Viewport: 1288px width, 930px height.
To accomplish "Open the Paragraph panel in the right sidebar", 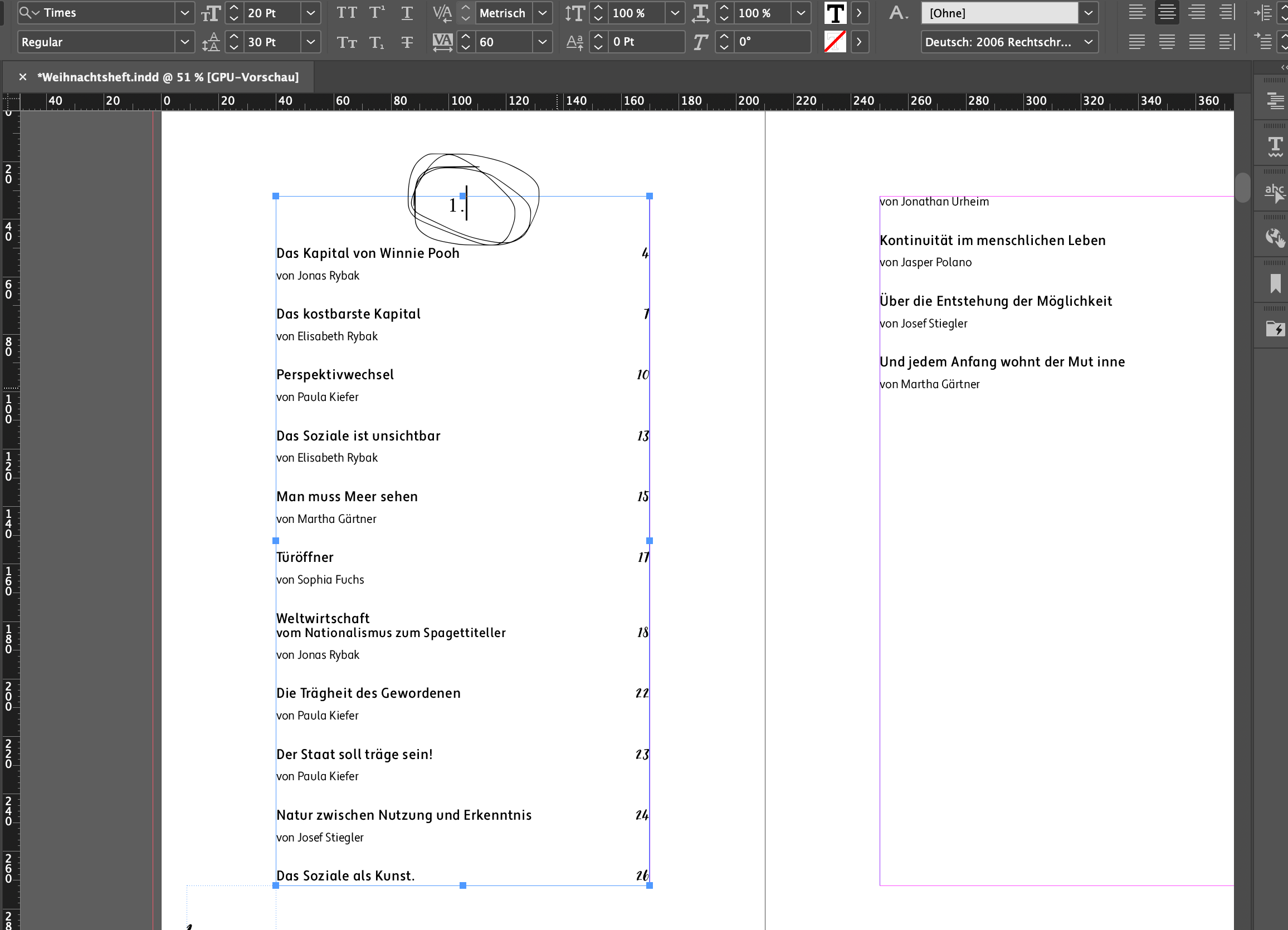I will click(x=1276, y=101).
